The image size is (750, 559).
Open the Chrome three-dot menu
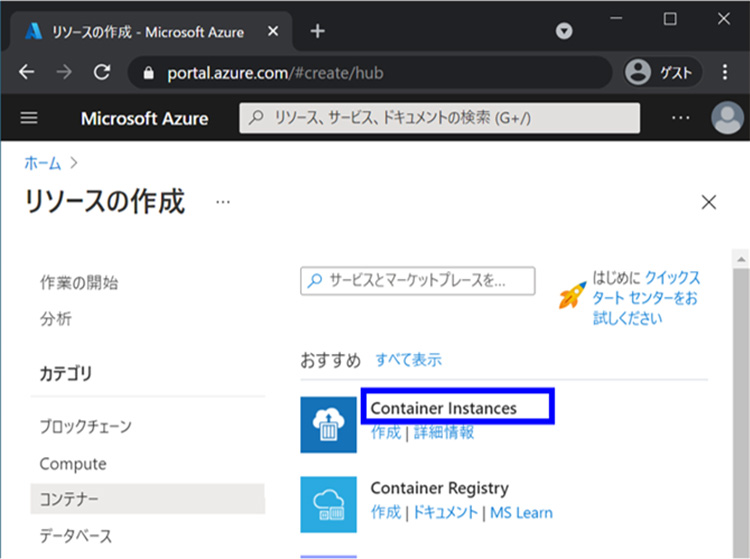pos(725,72)
